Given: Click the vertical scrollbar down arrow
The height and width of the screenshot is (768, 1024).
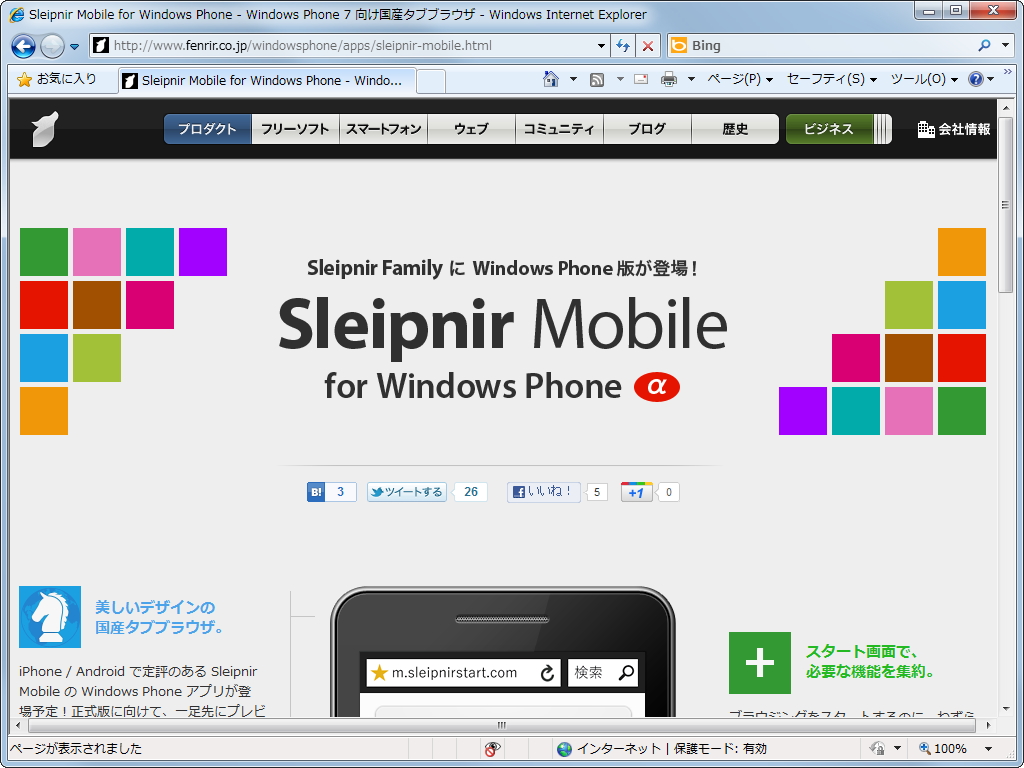Looking at the screenshot, I should point(1005,709).
